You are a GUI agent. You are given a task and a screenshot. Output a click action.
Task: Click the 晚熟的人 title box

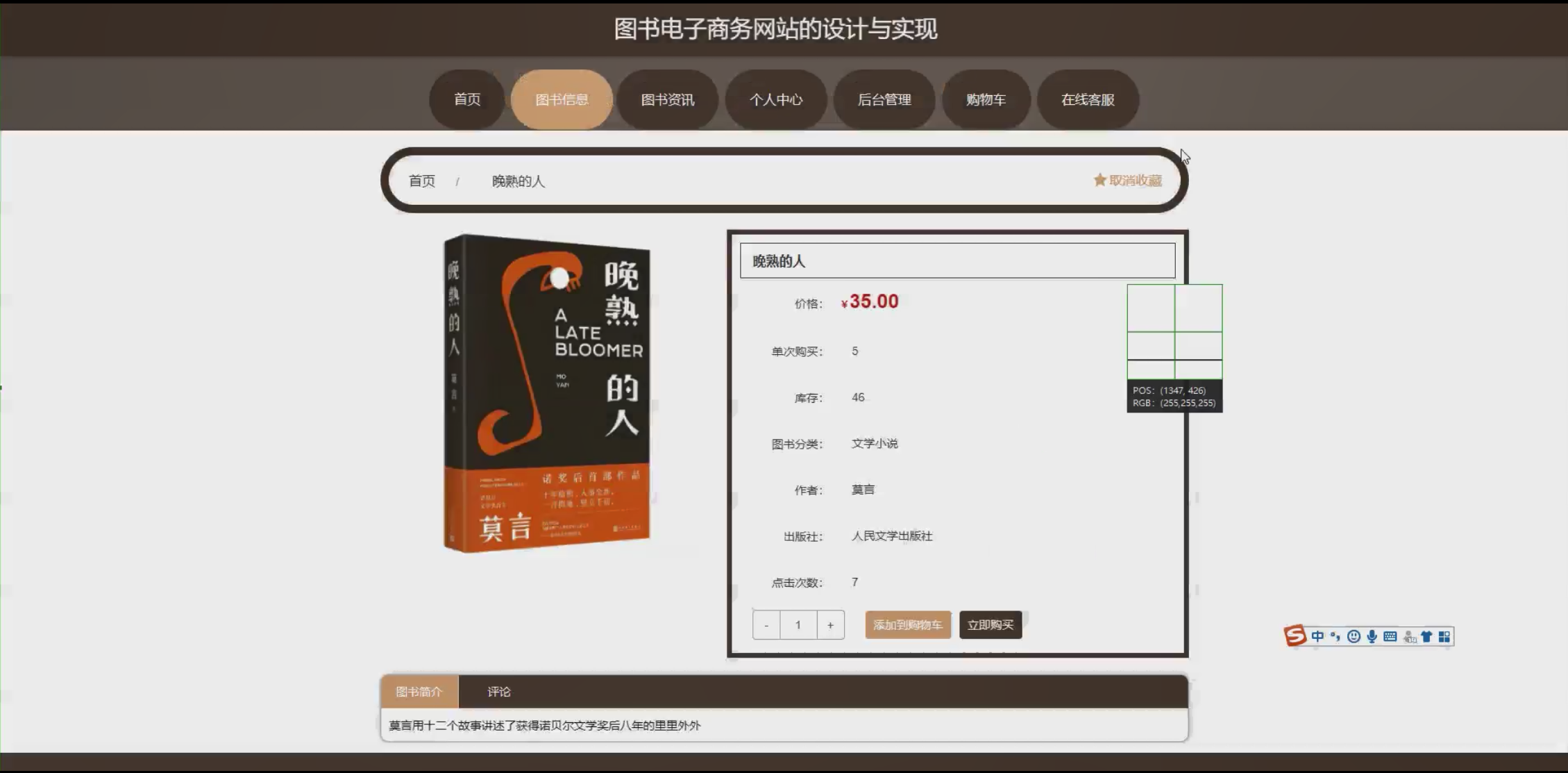957,261
